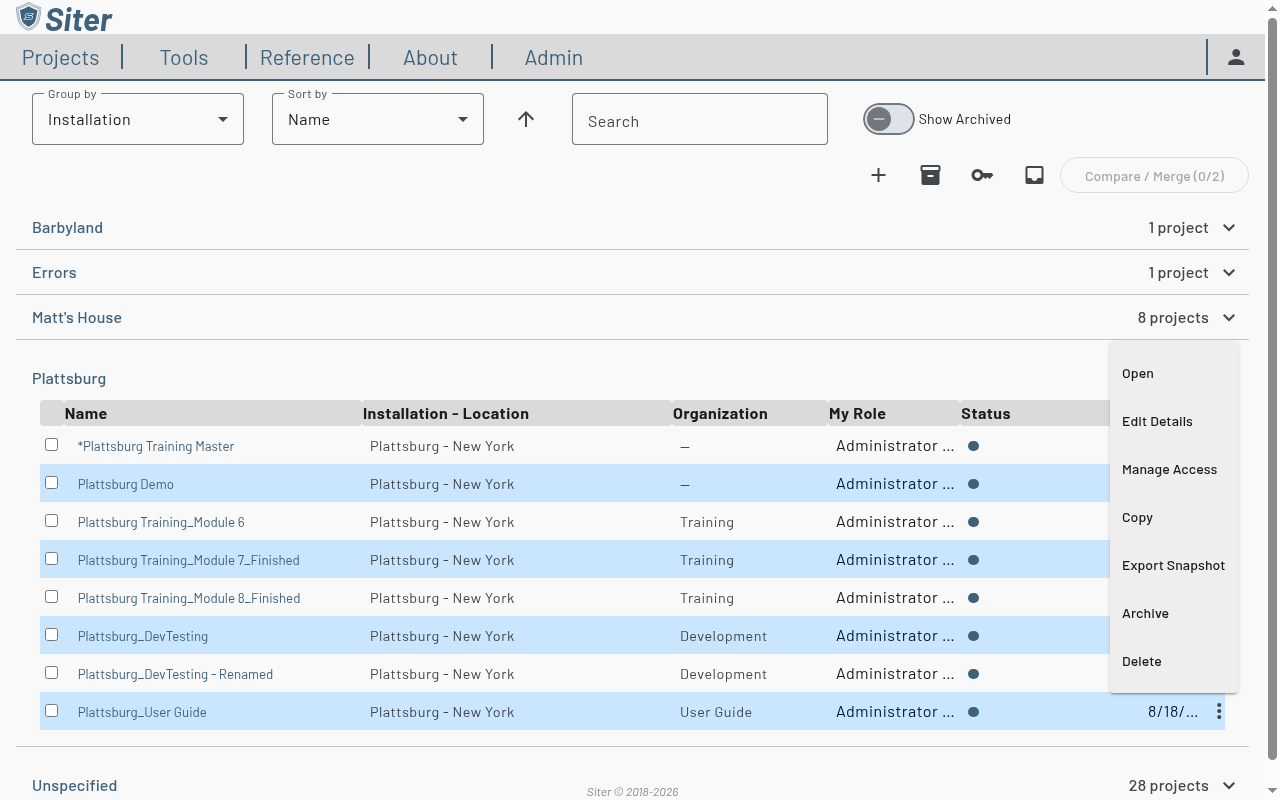Select Edit Details menu entry

point(1174,421)
